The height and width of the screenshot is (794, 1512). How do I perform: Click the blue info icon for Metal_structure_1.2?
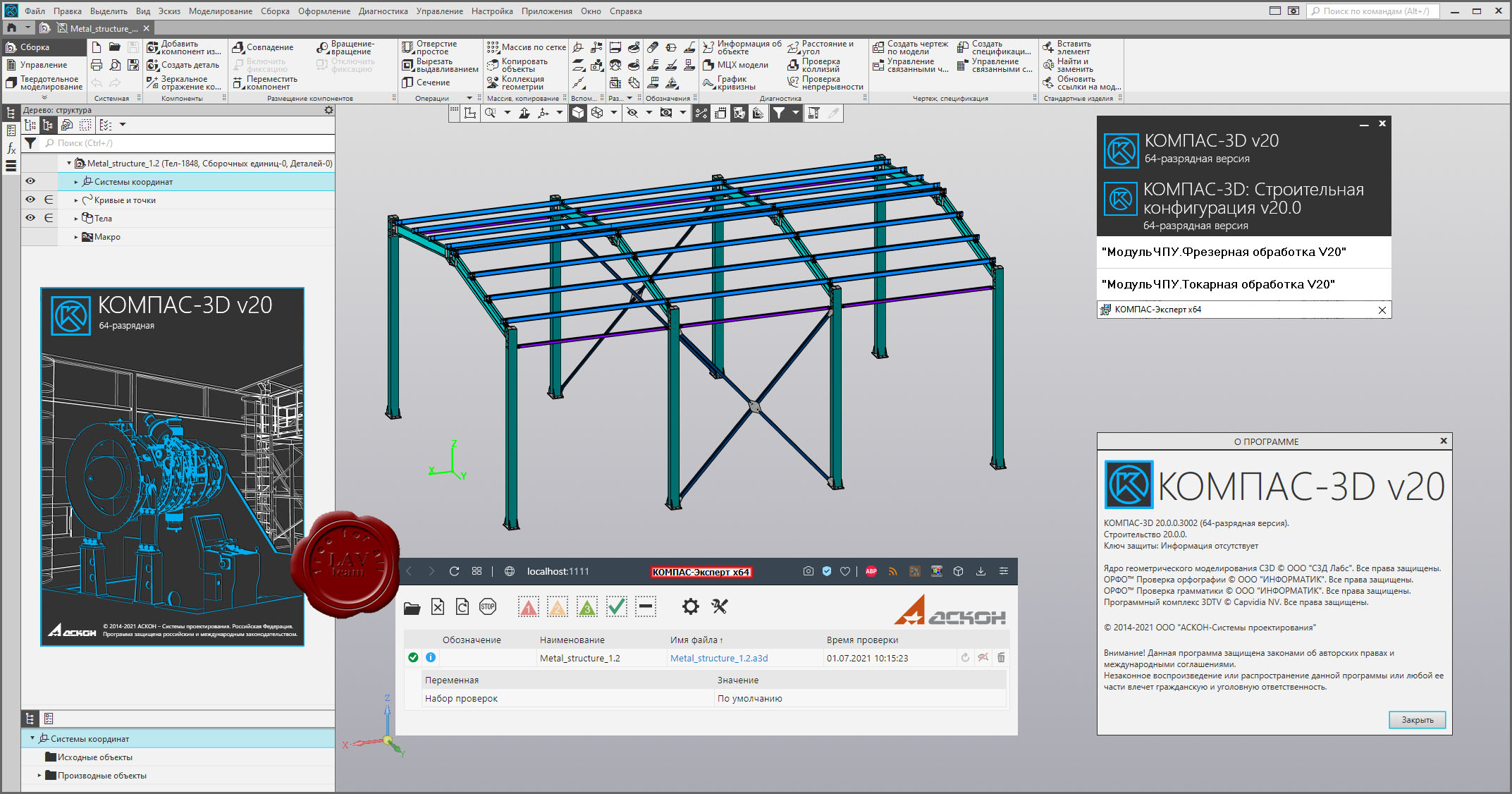[431, 657]
